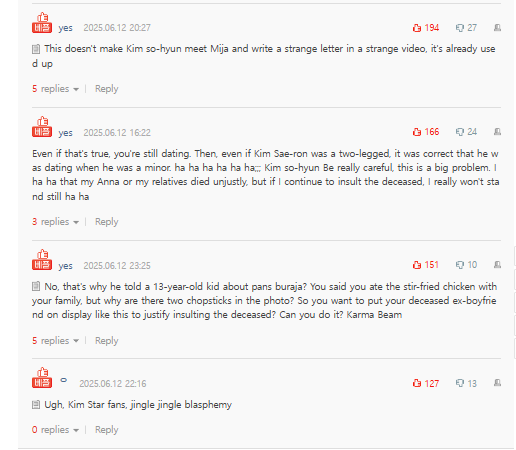Click report icon on 23:25 comment
Screen dimensions: 516x450
(x=497, y=265)
